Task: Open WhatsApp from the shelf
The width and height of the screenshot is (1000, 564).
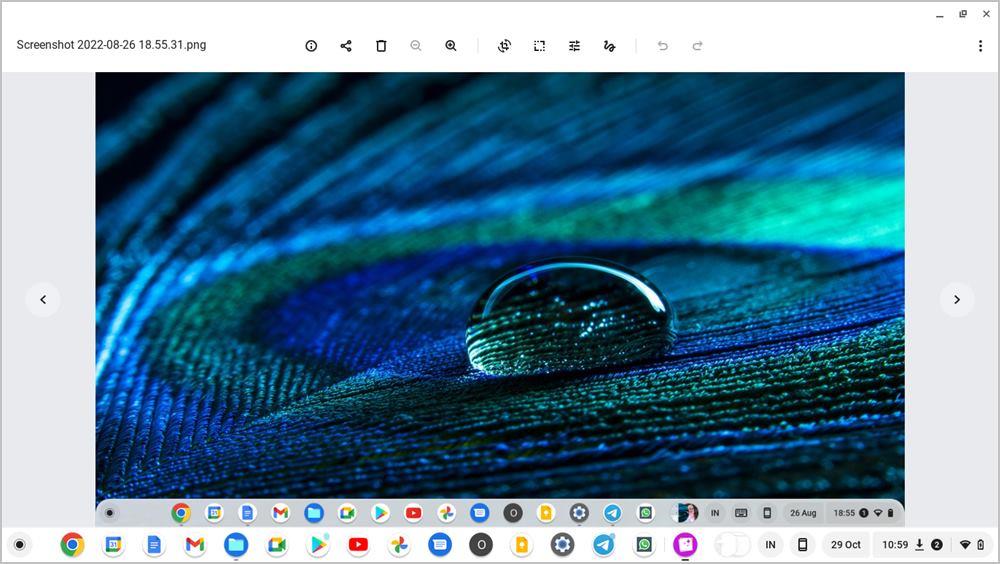Action: (x=644, y=545)
